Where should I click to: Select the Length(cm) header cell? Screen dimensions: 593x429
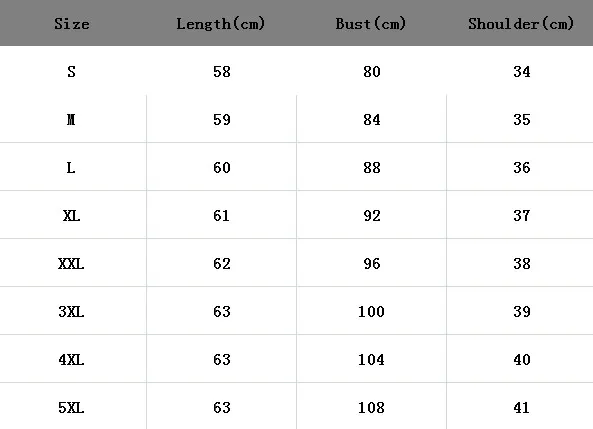pos(220,24)
